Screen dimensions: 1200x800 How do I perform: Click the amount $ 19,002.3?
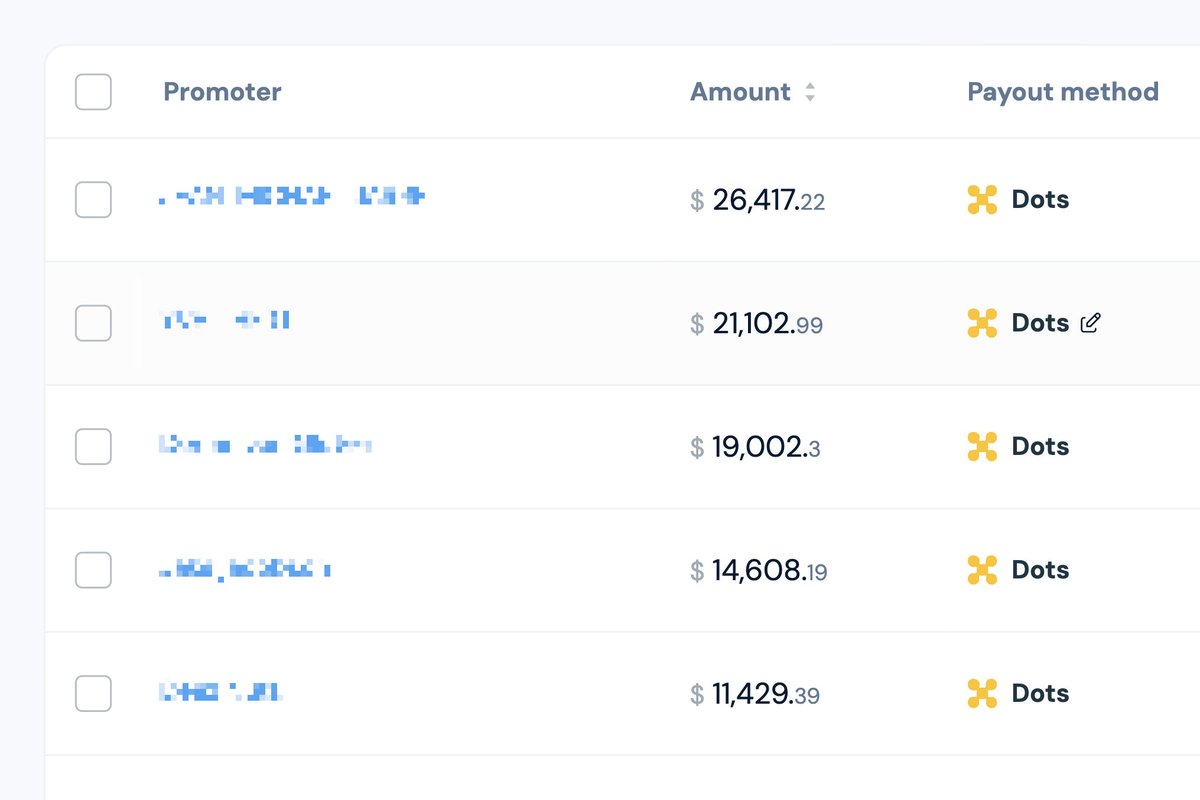point(755,447)
